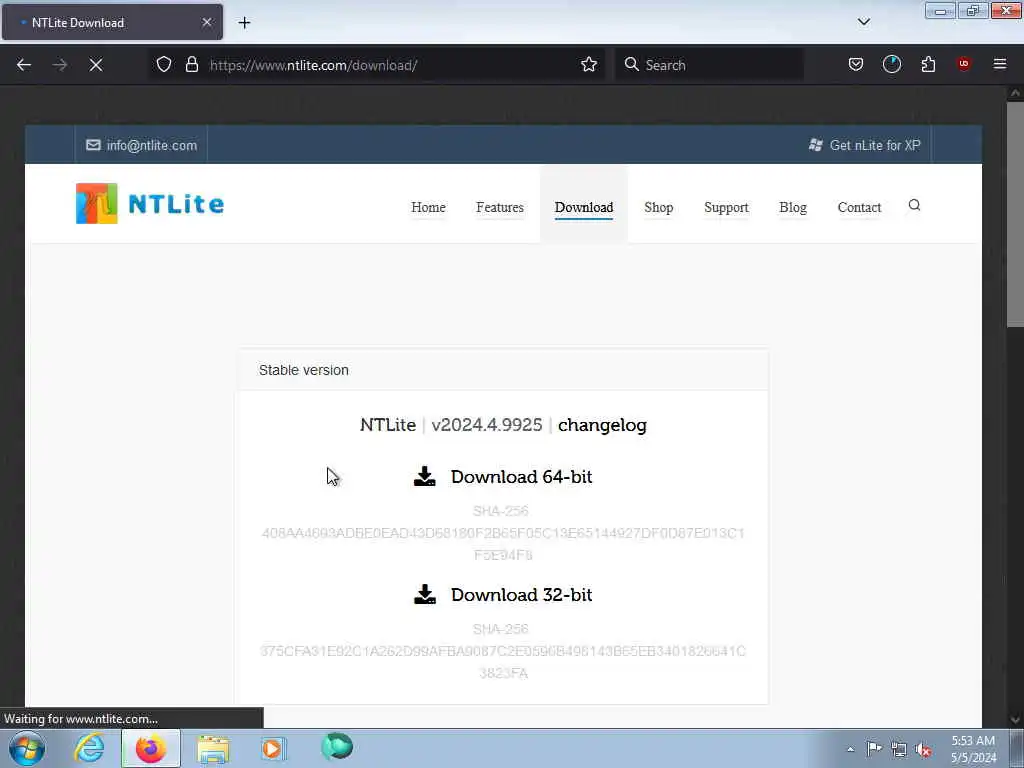The image size is (1024, 768).
Task: Open the website search magnifier icon
Action: (914, 205)
